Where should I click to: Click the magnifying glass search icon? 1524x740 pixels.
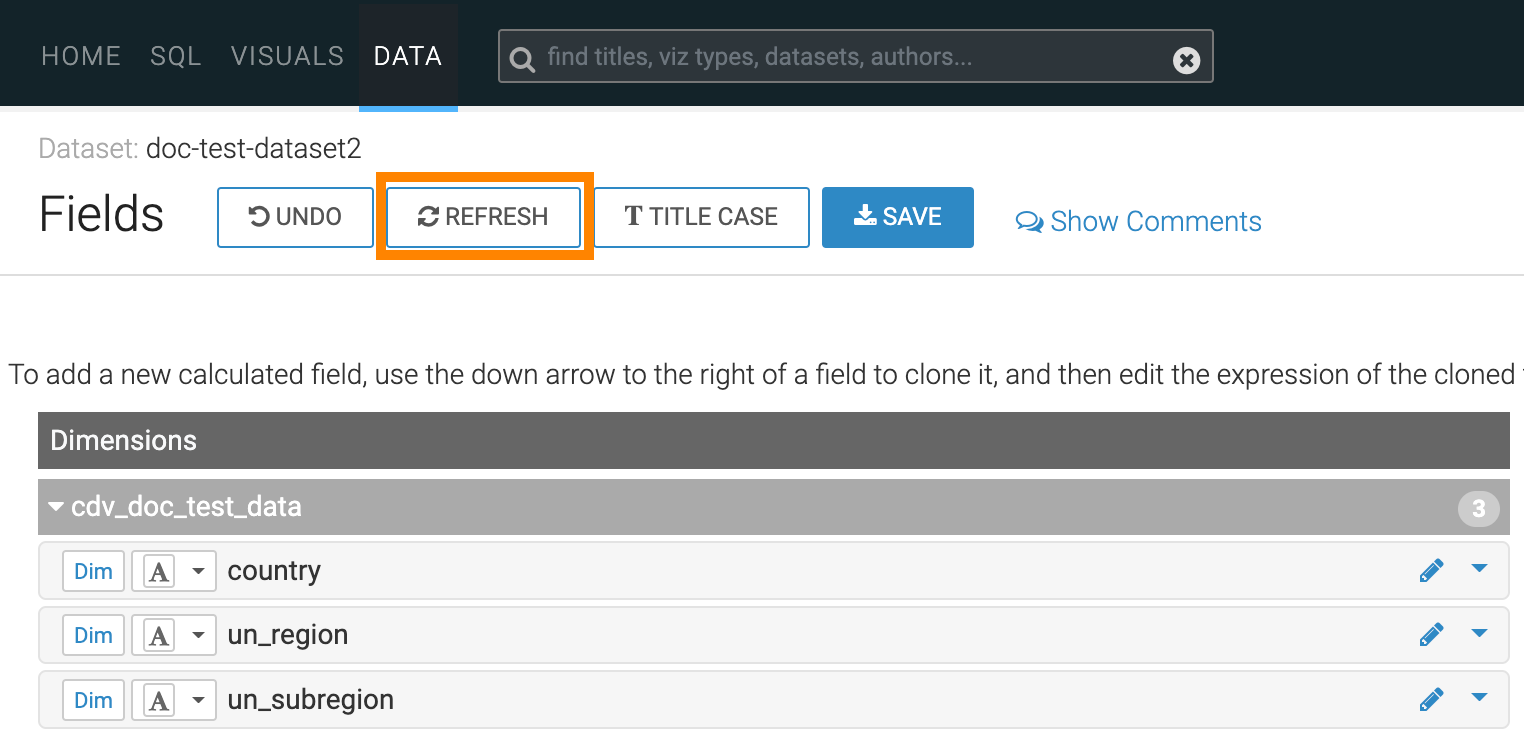[522, 60]
